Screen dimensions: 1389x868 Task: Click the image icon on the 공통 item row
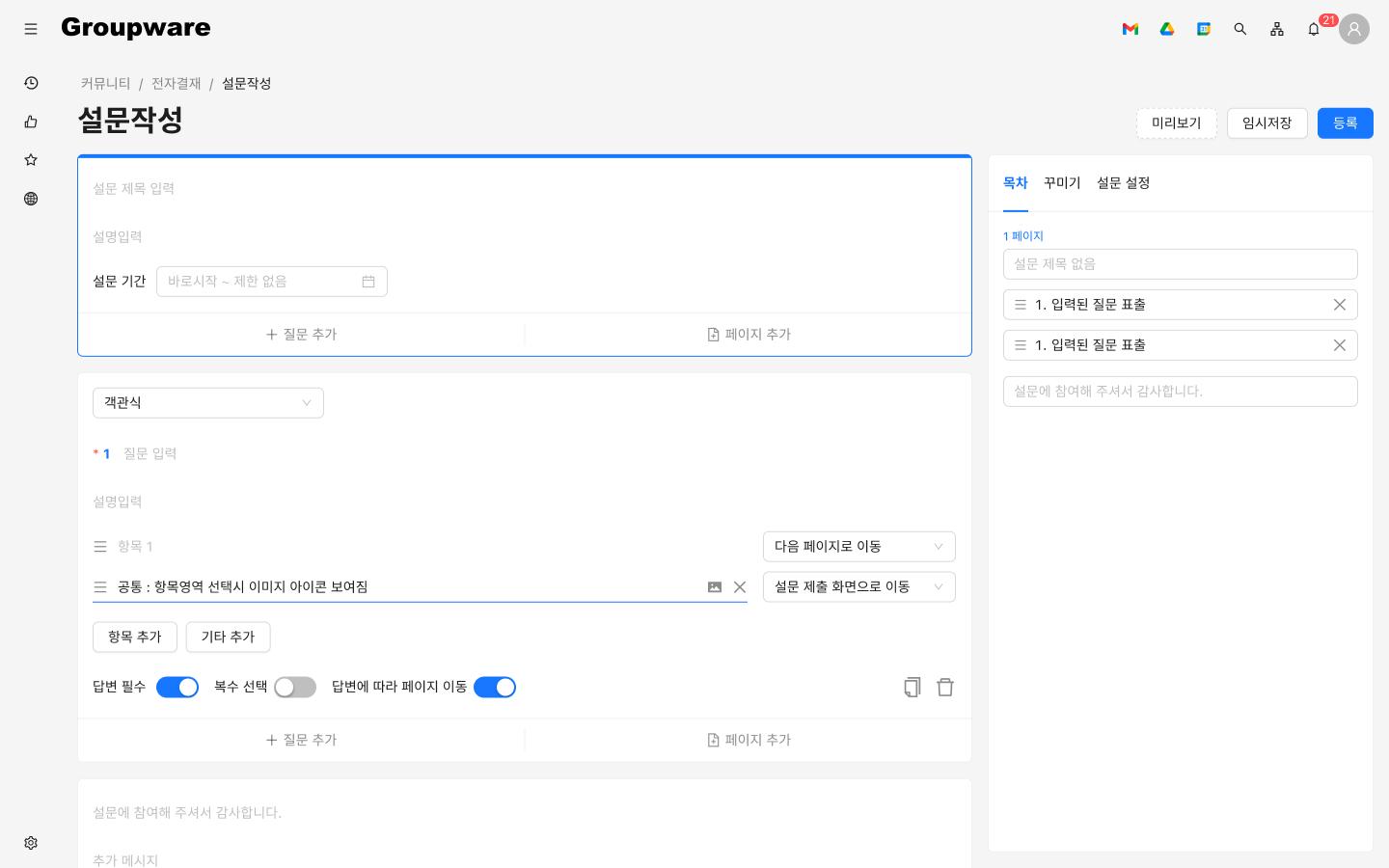(x=715, y=586)
